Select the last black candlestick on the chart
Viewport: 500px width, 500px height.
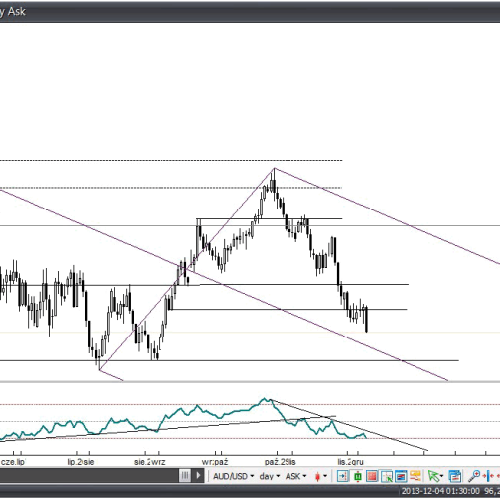click(x=367, y=319)
